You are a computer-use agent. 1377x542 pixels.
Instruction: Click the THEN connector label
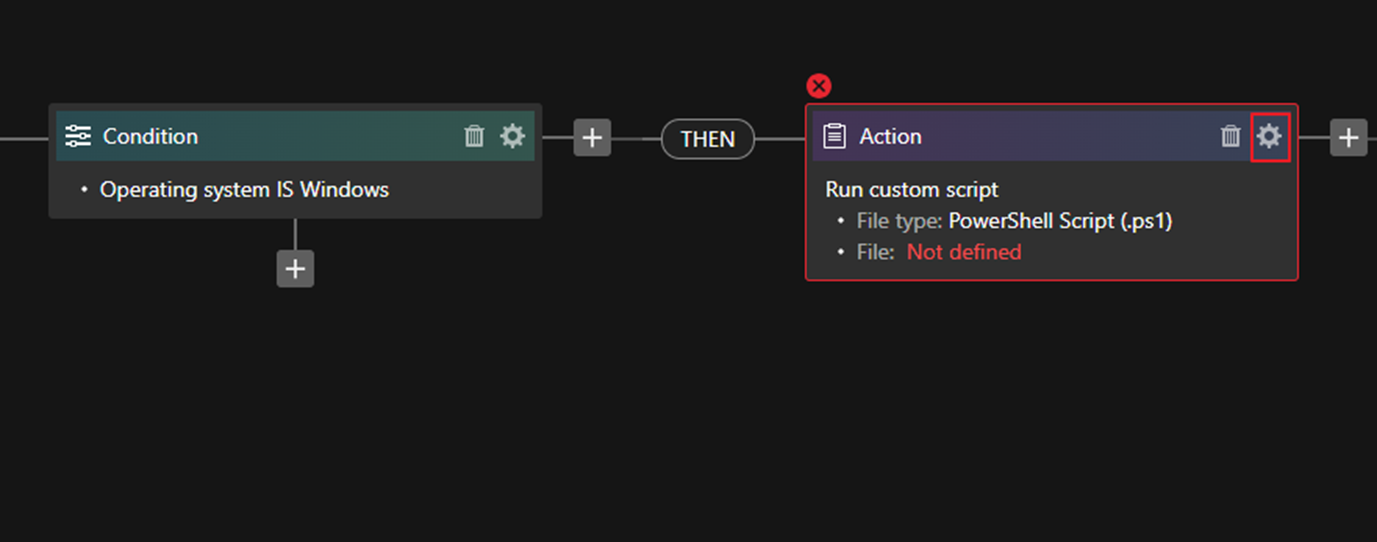[x=707, y=139]
